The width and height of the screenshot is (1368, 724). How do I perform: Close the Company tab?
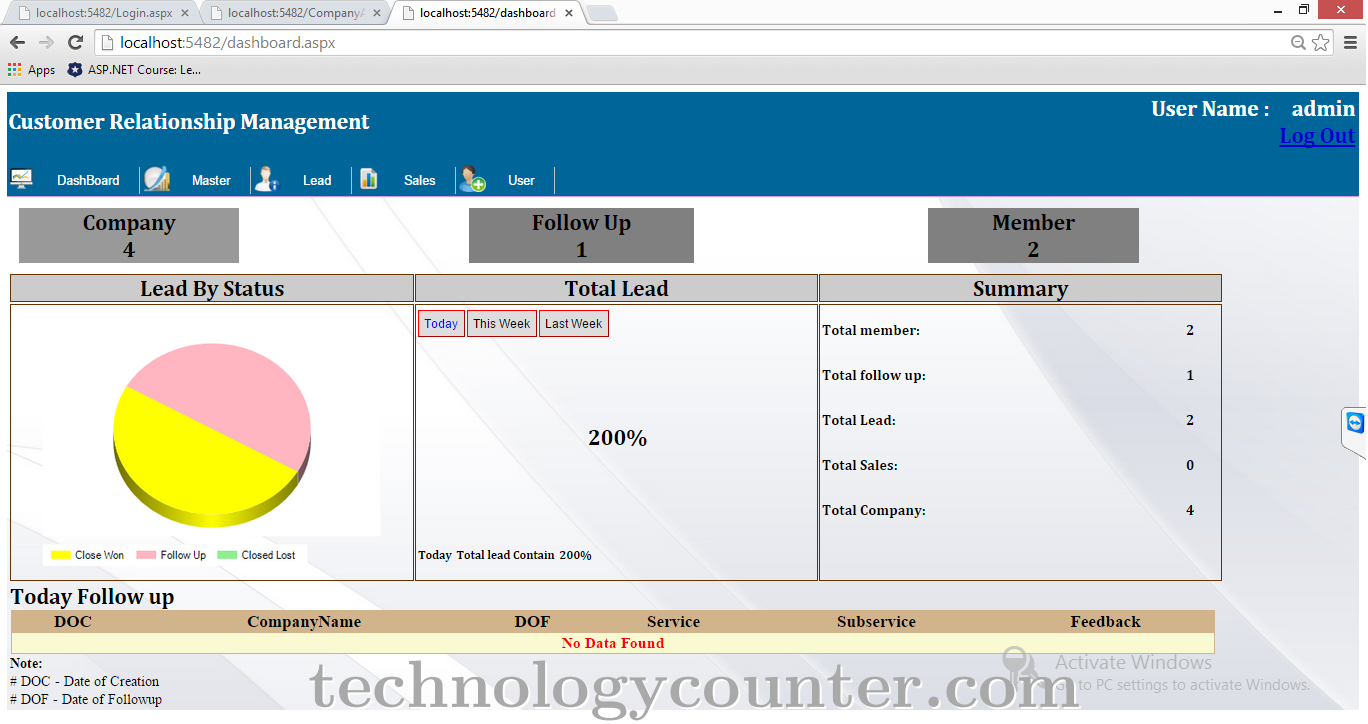coord(376,13)
